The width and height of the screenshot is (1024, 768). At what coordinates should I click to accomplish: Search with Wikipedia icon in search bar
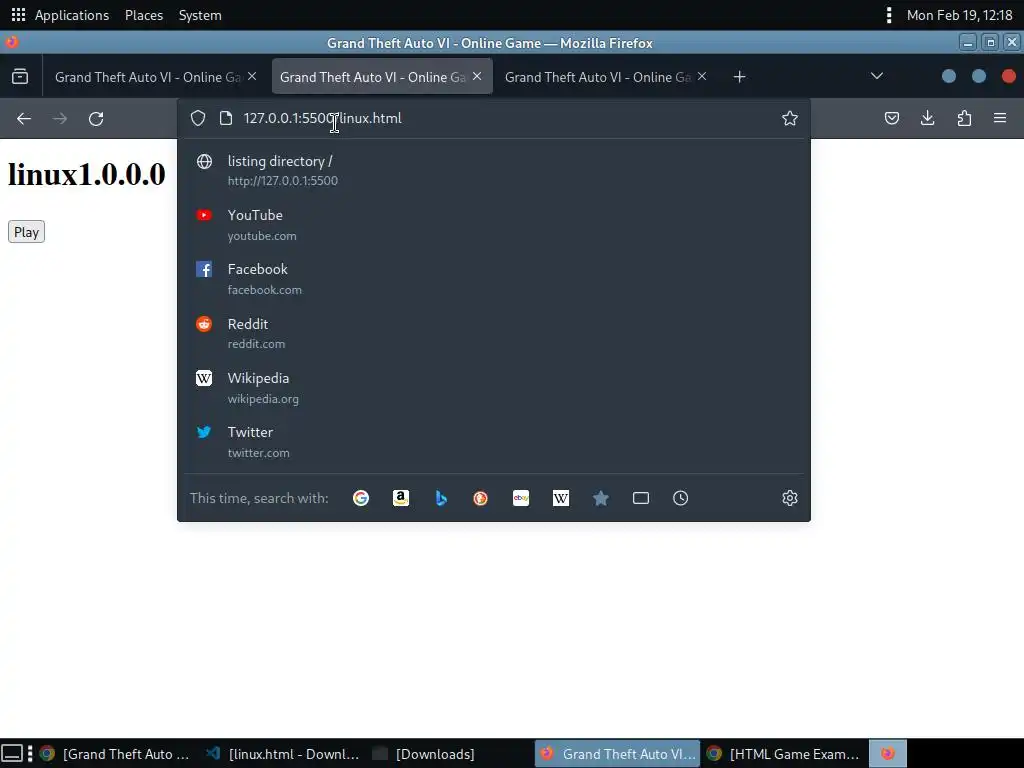(560, 498)
